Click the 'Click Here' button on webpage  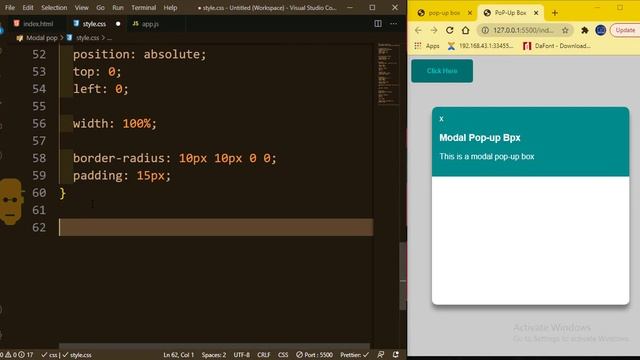[x=442, y=71]
